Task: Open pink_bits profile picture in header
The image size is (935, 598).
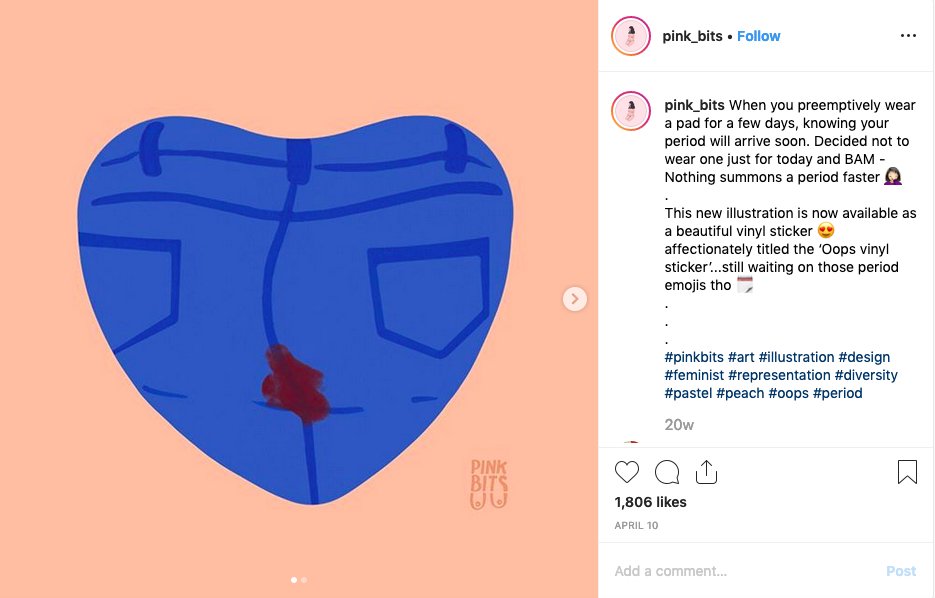Action: tap(631, 36)
